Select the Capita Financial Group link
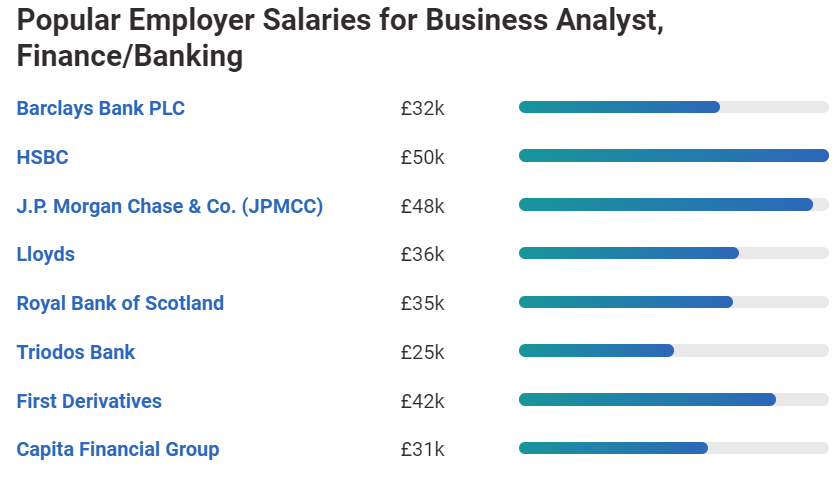This screenshot has height=489, width=840. tap(117, 449)
